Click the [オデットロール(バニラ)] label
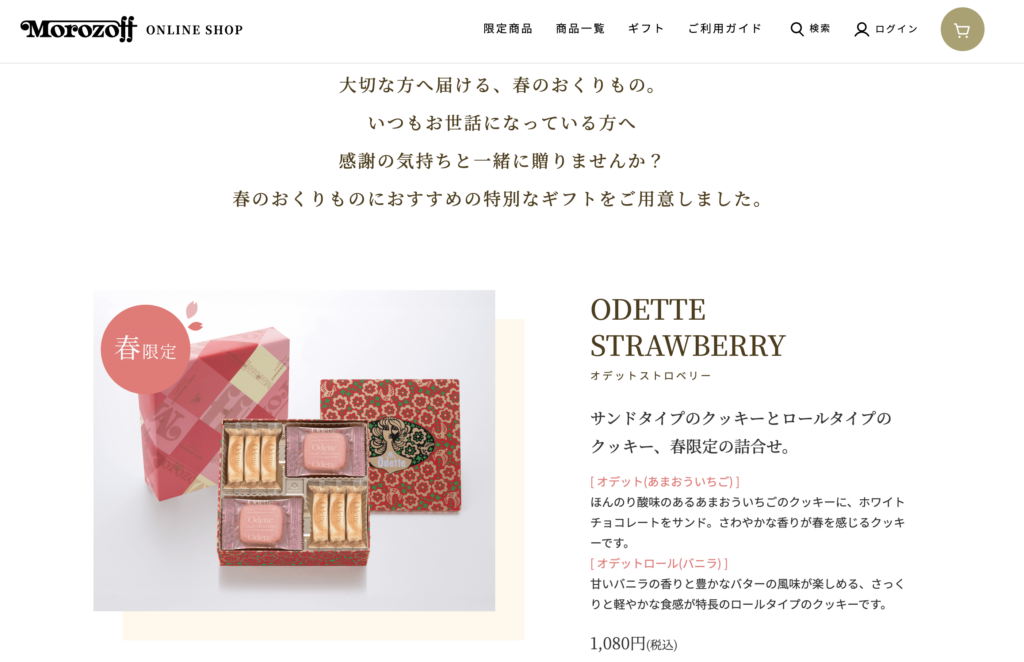 [x=659, y=563]
